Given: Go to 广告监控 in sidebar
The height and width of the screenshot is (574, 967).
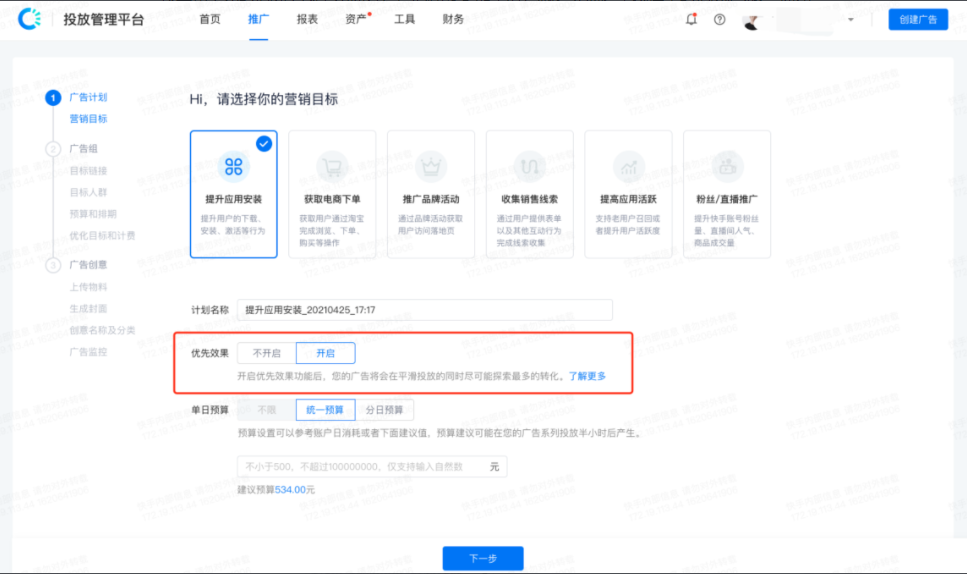Looking at the screenshot, I should pos(88,351).
